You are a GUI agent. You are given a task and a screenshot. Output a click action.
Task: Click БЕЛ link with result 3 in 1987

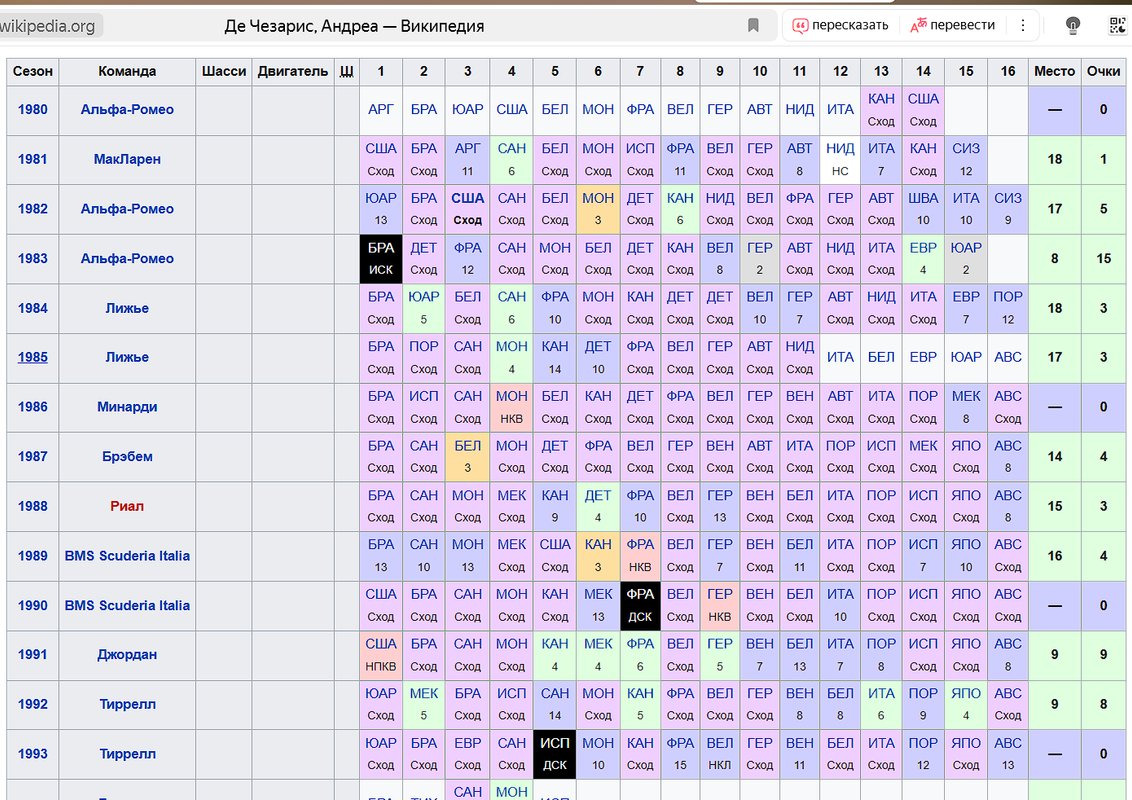coord(467,446)
